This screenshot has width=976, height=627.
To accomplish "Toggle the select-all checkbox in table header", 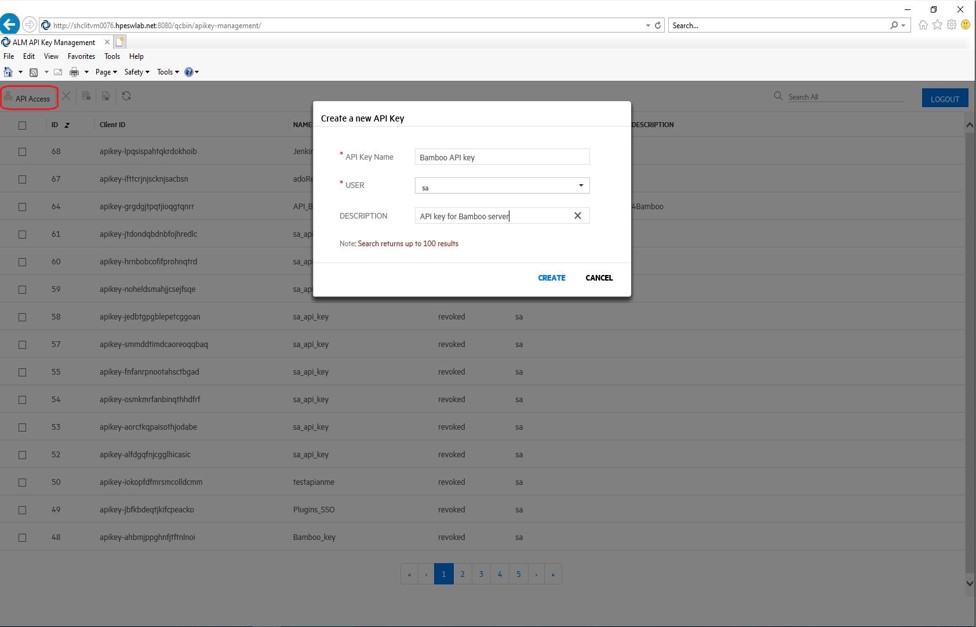I will point(23,124).
